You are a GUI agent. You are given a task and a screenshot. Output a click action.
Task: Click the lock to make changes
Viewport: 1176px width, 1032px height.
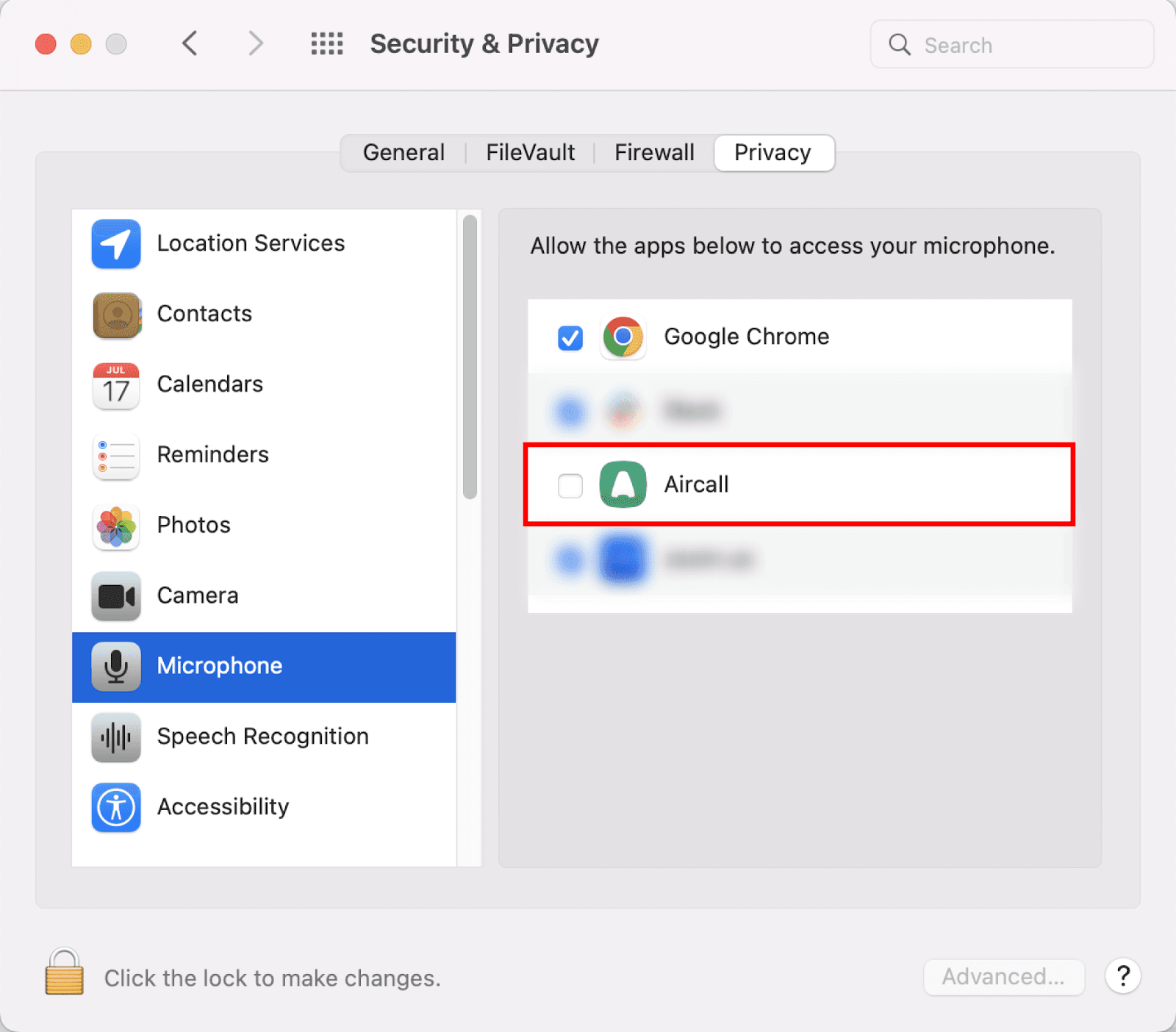click(63, 978)
